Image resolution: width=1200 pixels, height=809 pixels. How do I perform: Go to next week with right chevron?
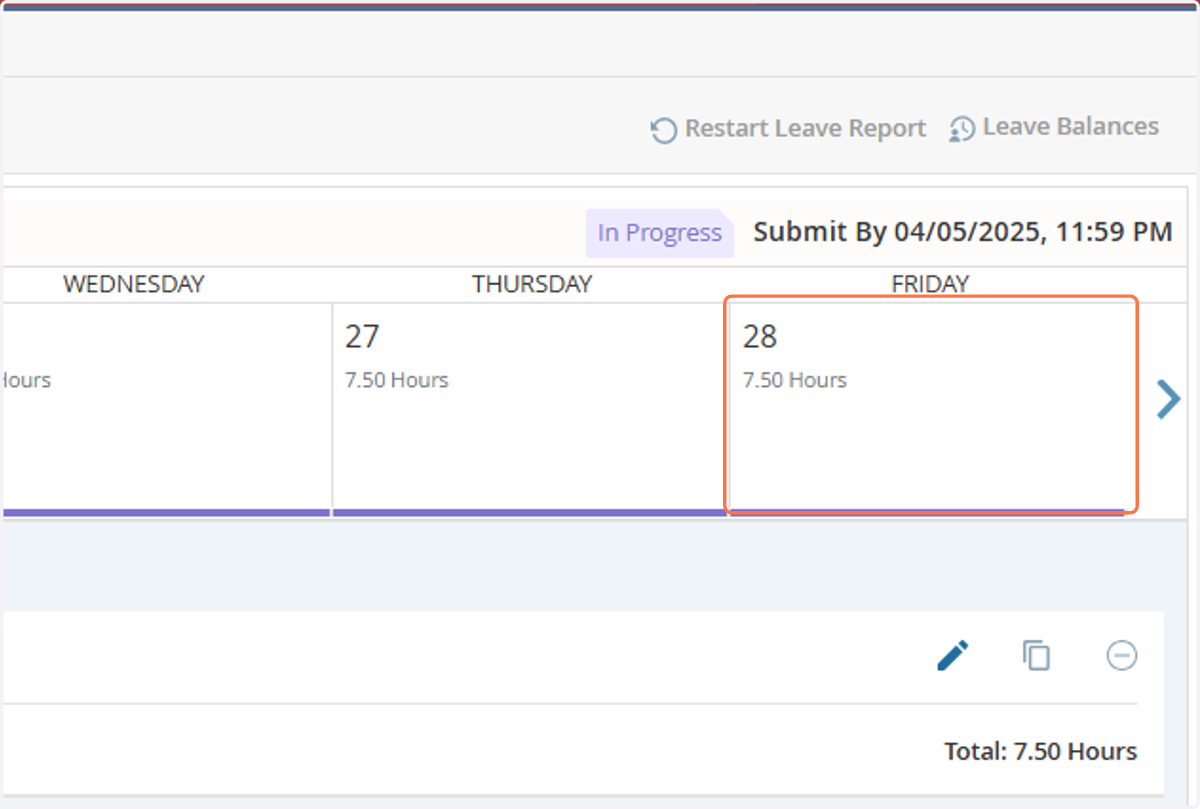[1168, 400]
